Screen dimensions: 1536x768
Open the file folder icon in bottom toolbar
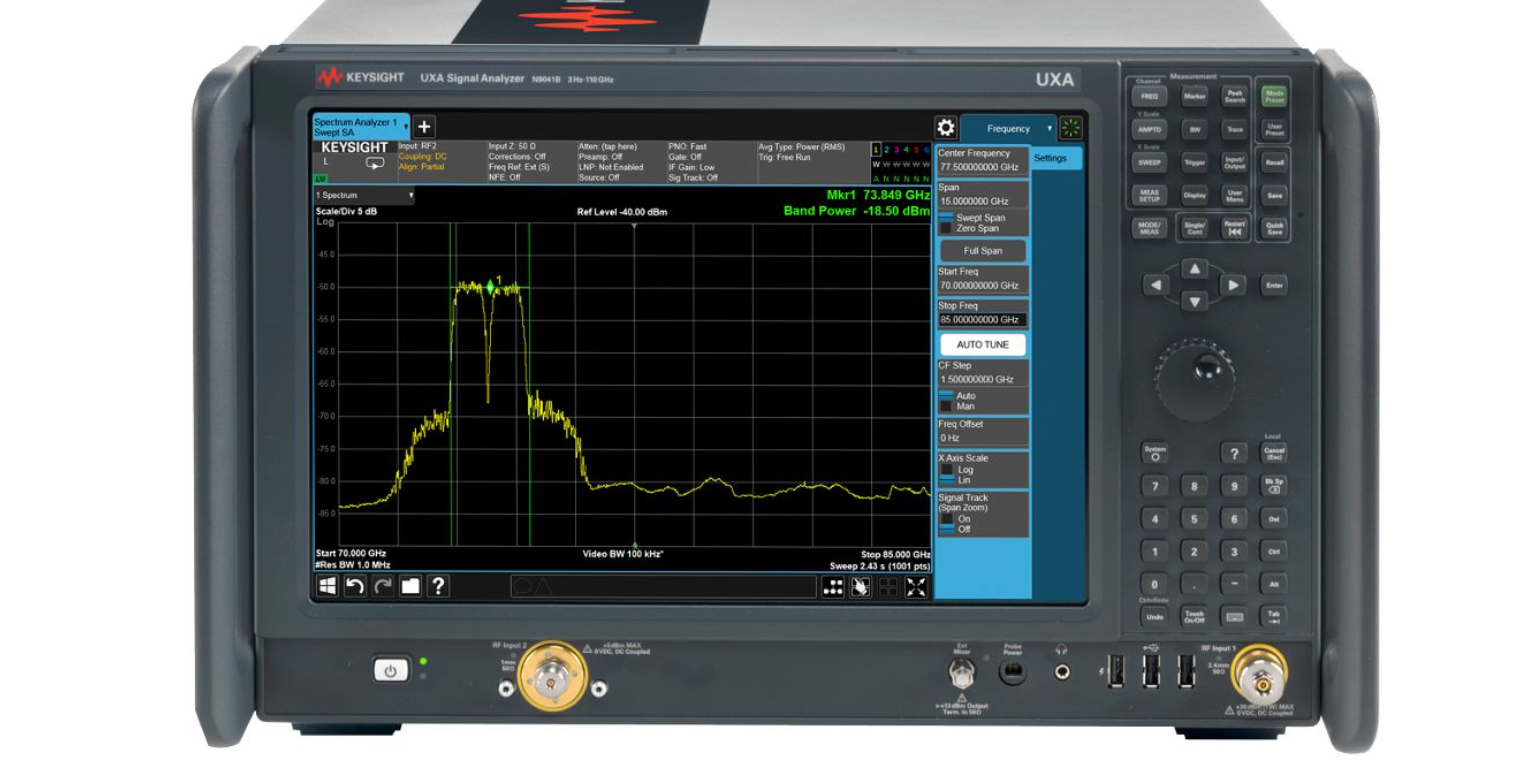pyautogui.click(x=410, y=586)
